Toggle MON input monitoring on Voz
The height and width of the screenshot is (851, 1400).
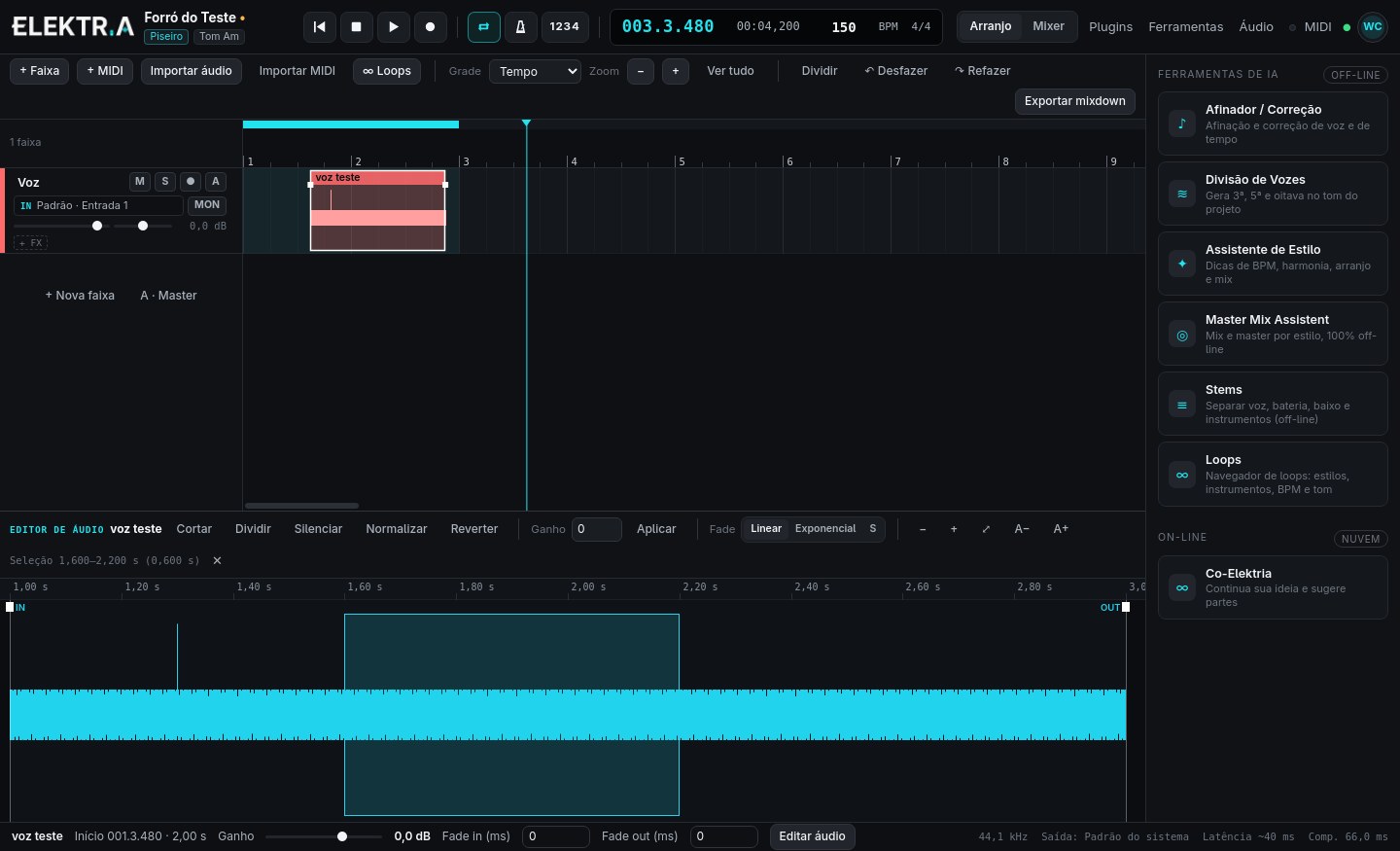coord(207,205)
